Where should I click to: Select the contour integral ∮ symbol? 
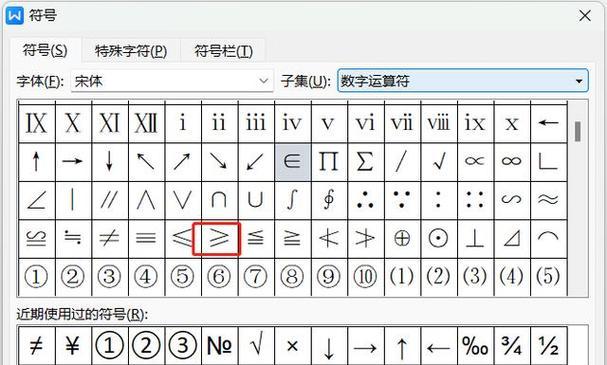329,200
